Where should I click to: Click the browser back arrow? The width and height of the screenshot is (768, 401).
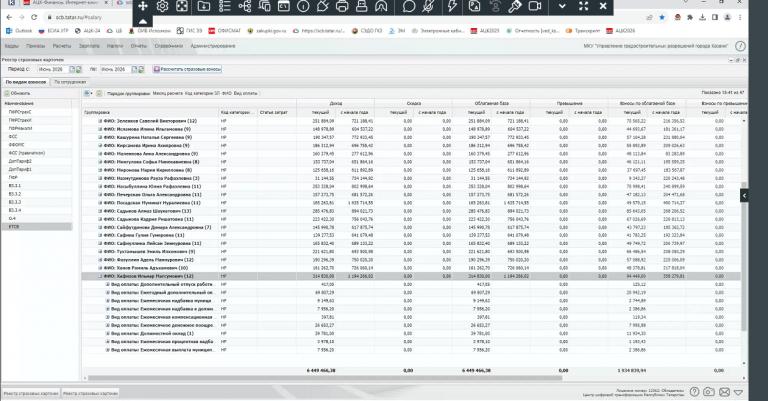[x=9, y=17]
